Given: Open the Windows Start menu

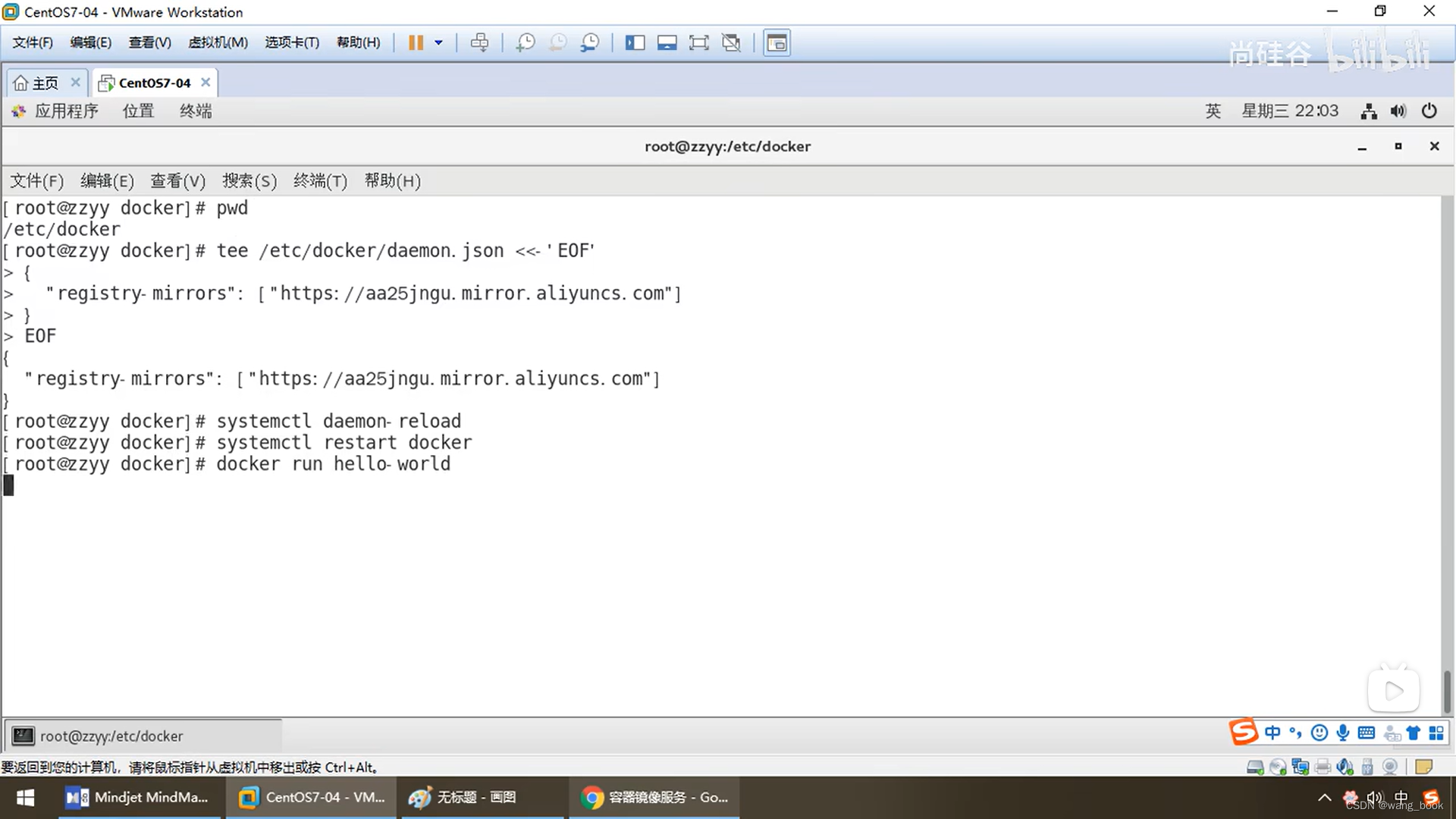Looking at the screenshot, I should (x=25, y=798).
